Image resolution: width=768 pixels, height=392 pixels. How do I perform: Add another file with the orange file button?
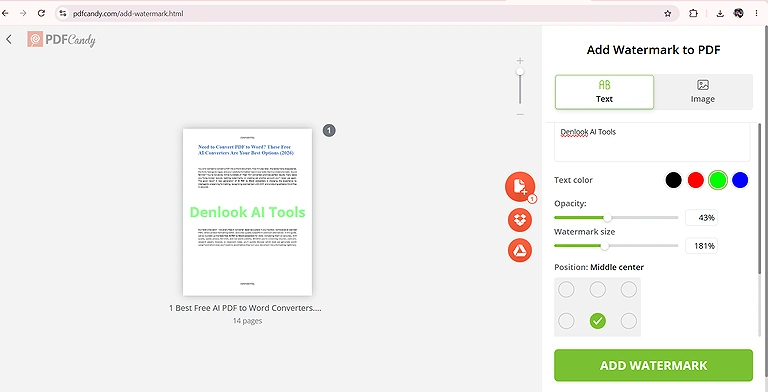click(520, 186)
